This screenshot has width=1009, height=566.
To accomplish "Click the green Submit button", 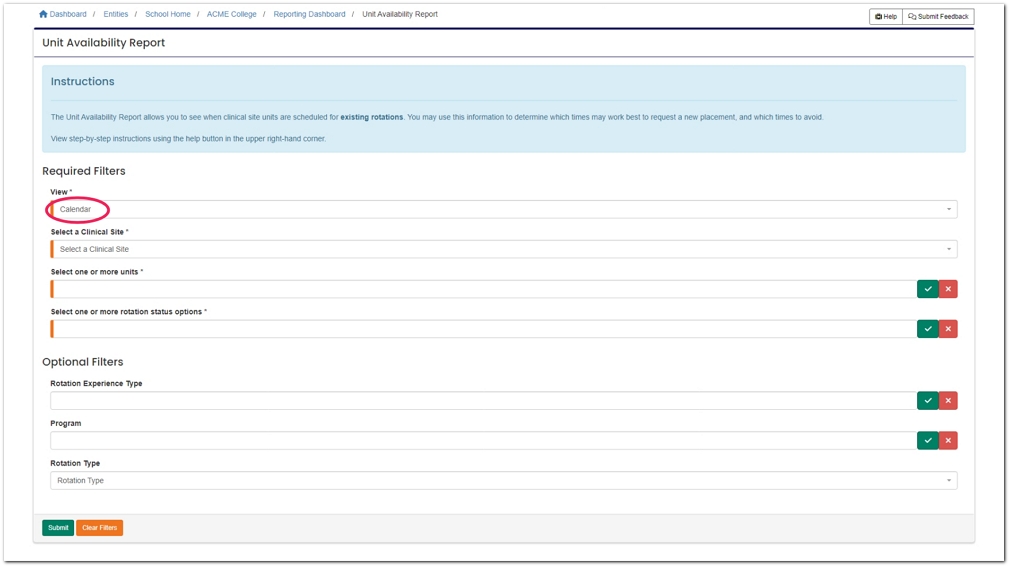I will click(58, 527).
